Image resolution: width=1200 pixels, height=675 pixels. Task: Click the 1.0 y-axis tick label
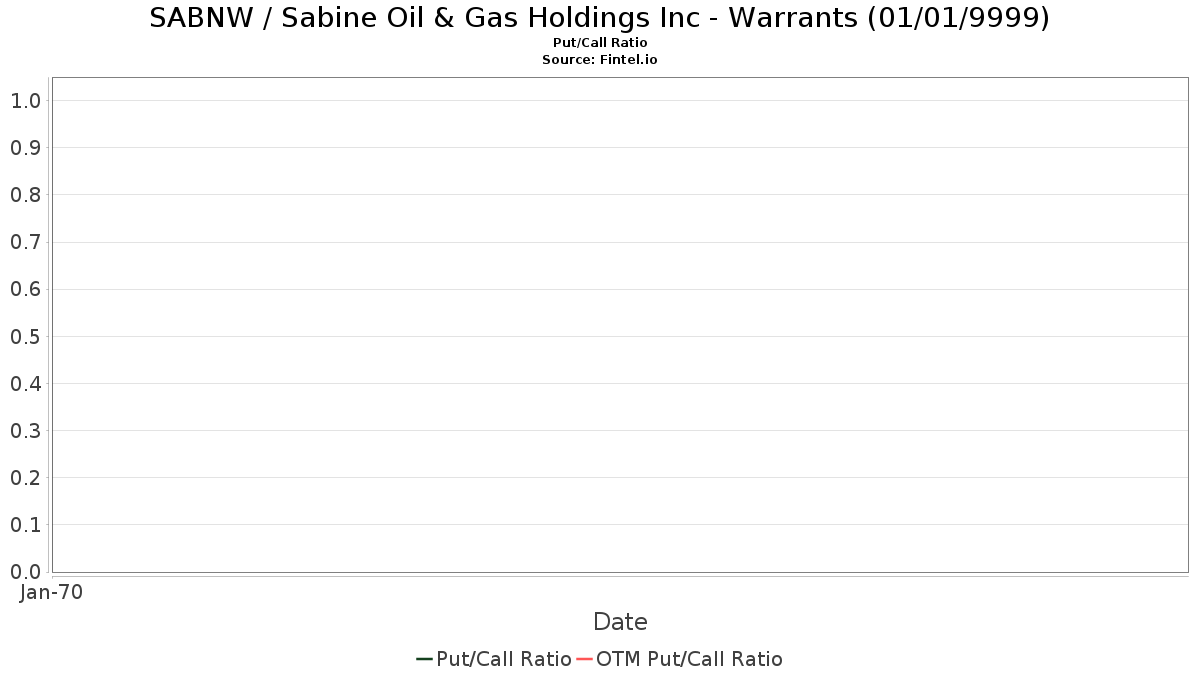(25, 101)
